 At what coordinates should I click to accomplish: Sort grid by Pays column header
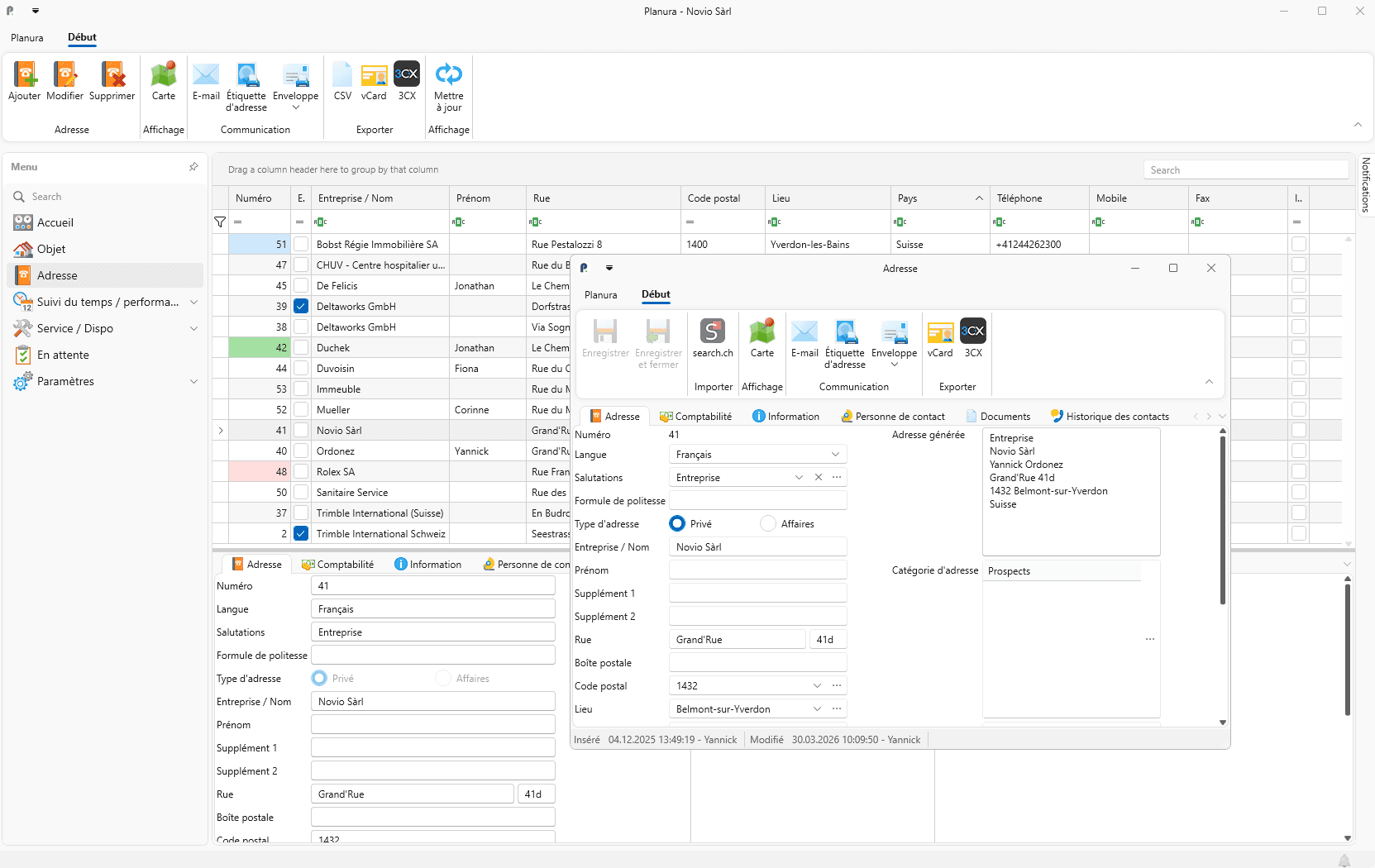click(940, 198)
